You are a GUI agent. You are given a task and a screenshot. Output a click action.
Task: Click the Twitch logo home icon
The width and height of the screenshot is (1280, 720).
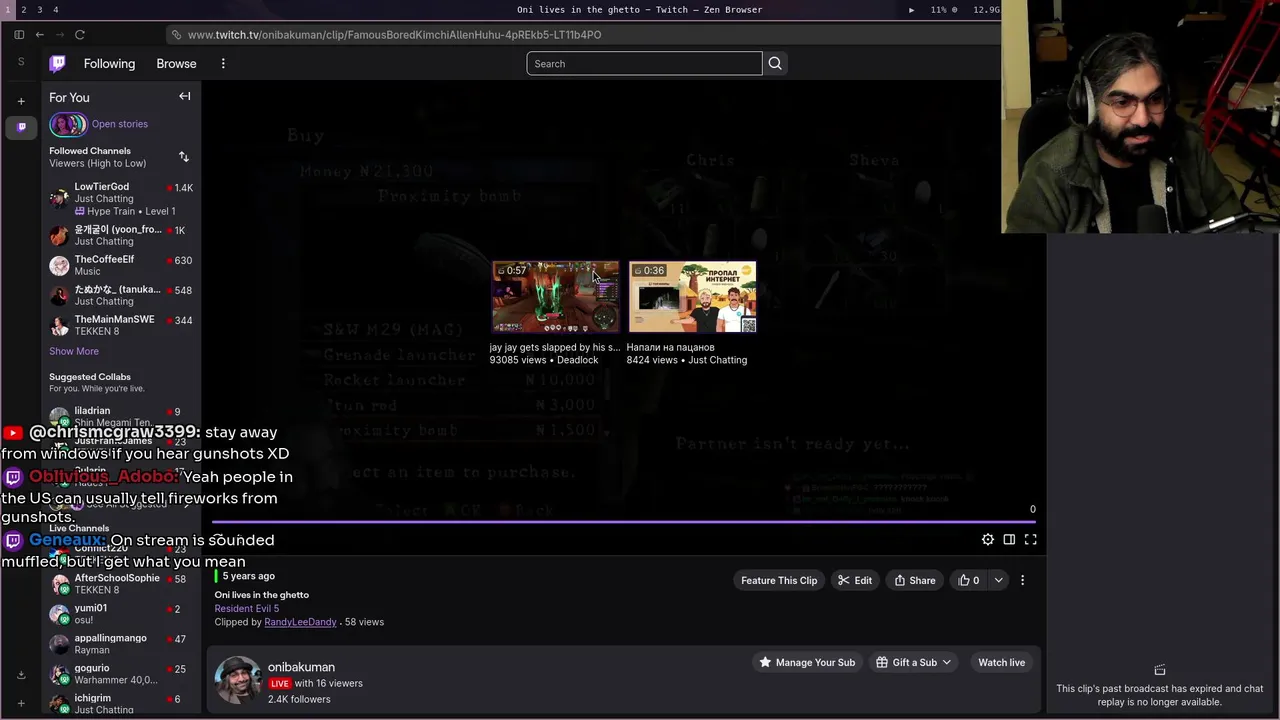click(x=58, y=63)
